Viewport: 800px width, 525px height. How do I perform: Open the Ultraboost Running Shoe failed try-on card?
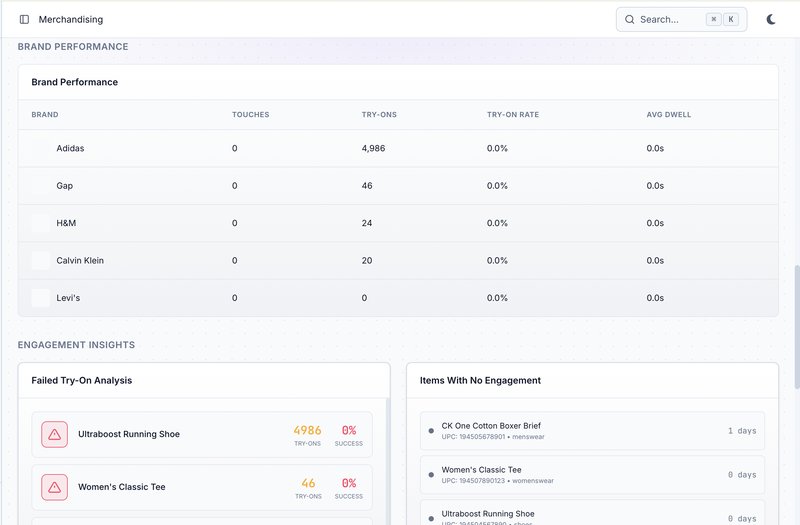[202, 434]
